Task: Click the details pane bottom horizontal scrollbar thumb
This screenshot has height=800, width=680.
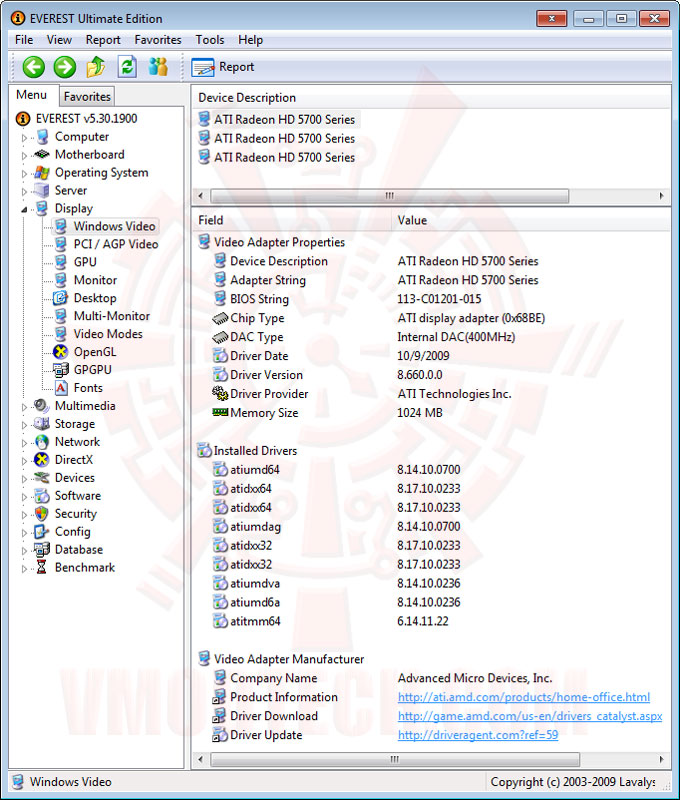Action: point(395,760)
